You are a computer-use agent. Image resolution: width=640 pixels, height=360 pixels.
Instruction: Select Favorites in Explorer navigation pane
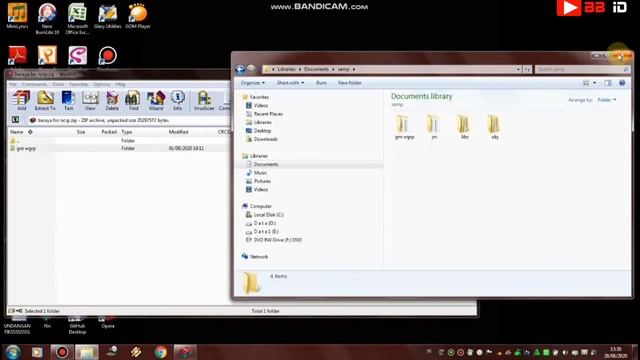(x=256, y=97)
